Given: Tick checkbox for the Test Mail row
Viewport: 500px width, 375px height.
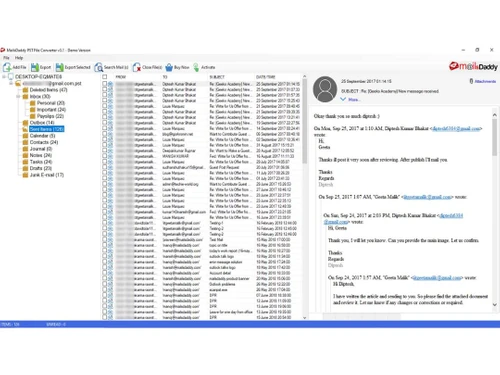Looking at the screenshot, I should [x=105, y=239].
